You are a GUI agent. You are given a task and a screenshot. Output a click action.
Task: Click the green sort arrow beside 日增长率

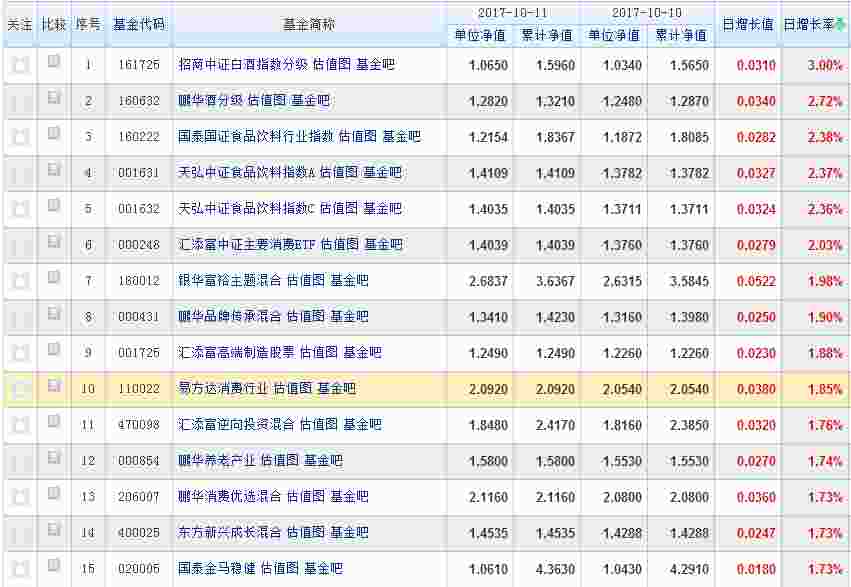[x=841, y=24]
